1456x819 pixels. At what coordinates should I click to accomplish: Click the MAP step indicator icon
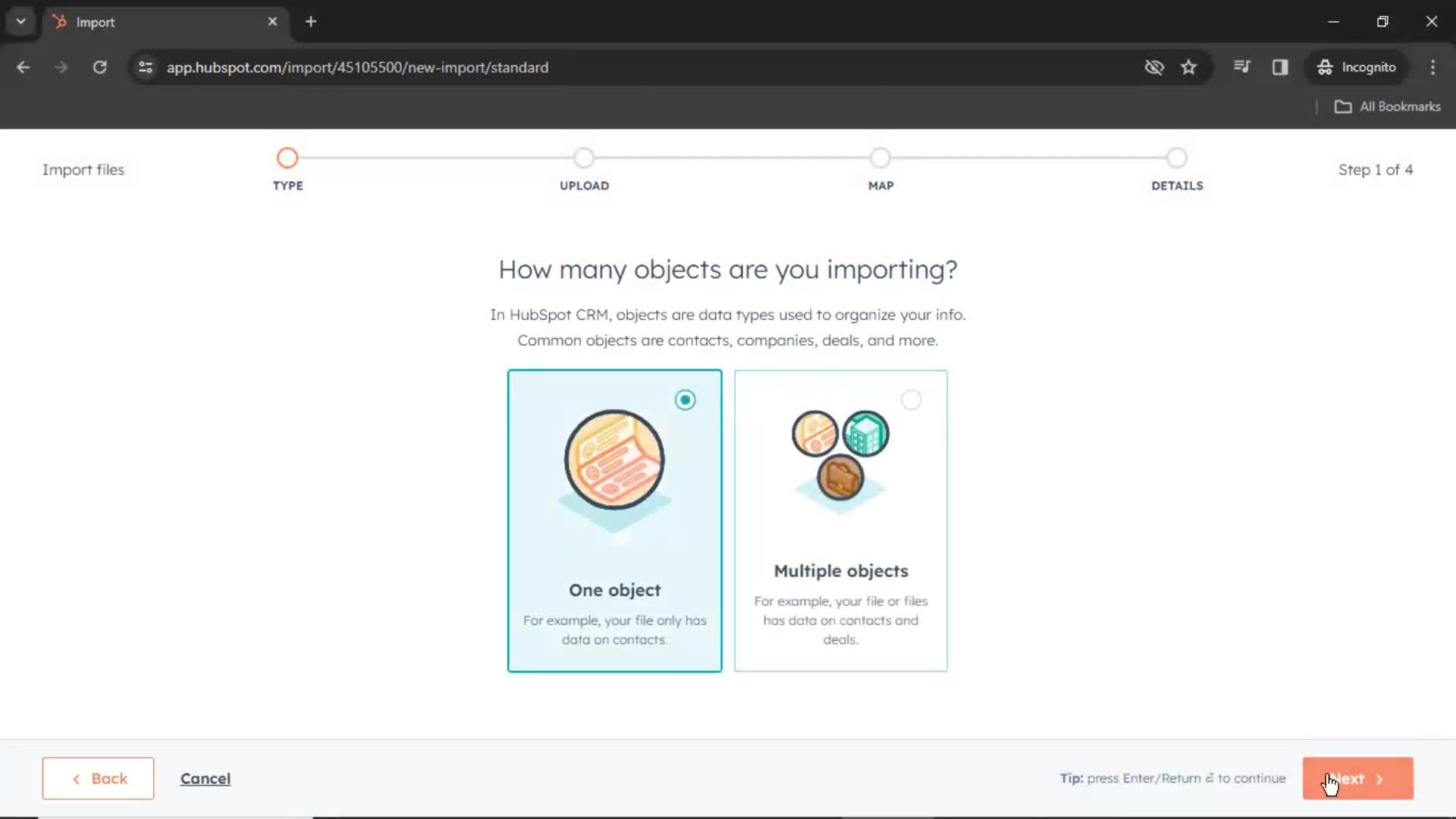point(880,157)
